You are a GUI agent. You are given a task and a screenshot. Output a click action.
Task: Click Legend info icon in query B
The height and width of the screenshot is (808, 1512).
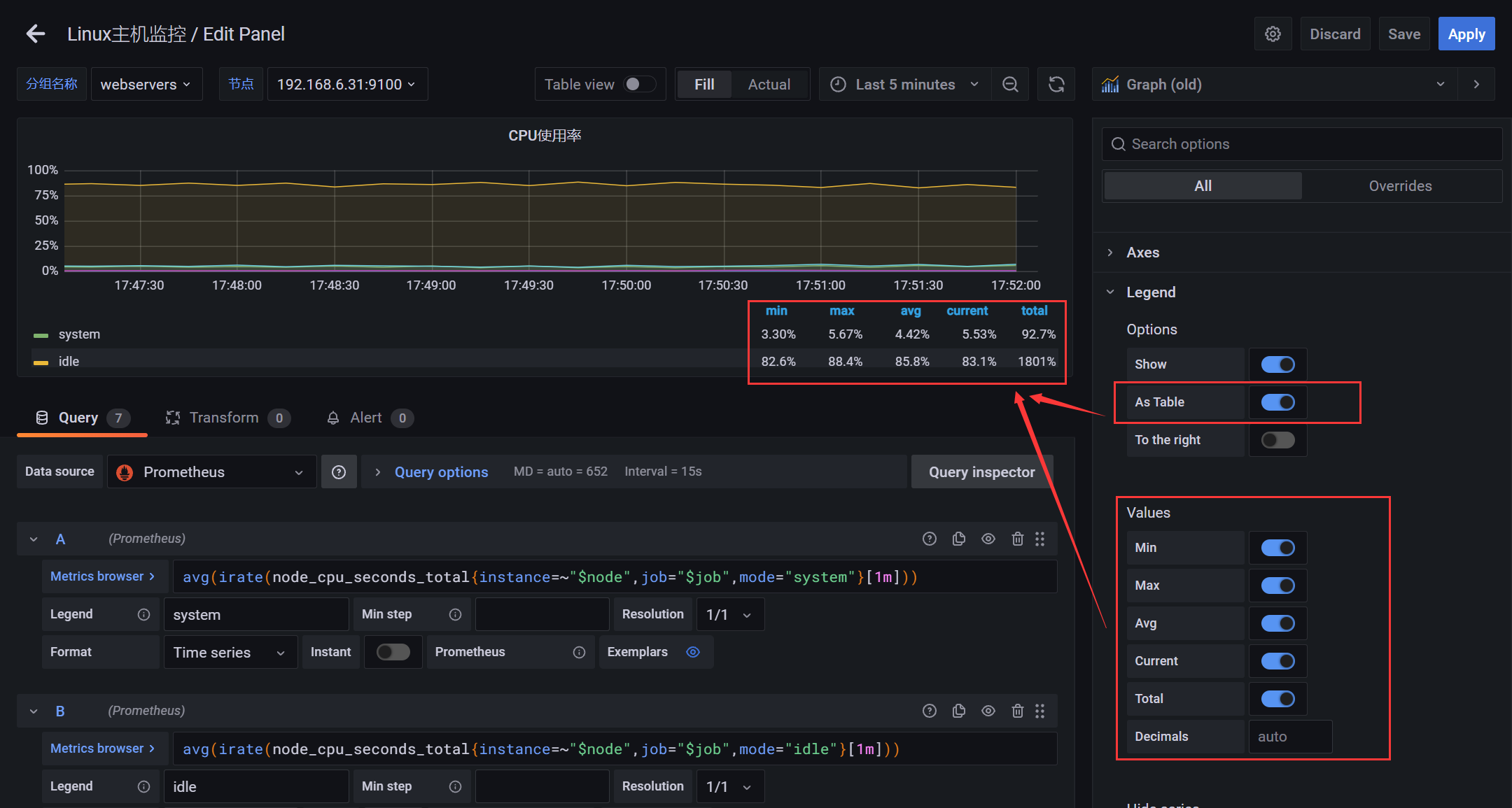pyautogui.click(x=143, y=786)
